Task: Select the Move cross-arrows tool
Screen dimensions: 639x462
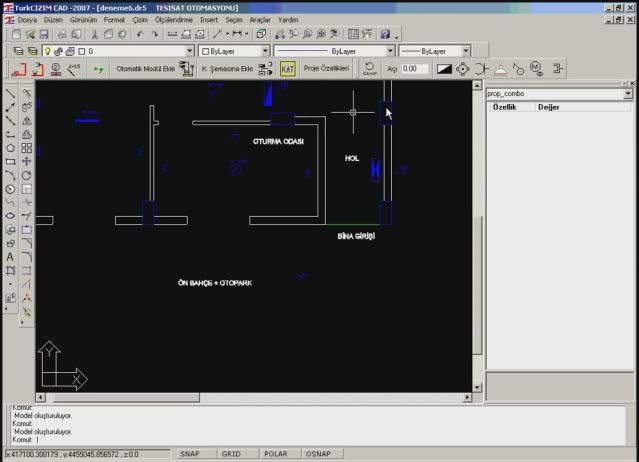Action: pyautogui.click(x=26, y=162)
